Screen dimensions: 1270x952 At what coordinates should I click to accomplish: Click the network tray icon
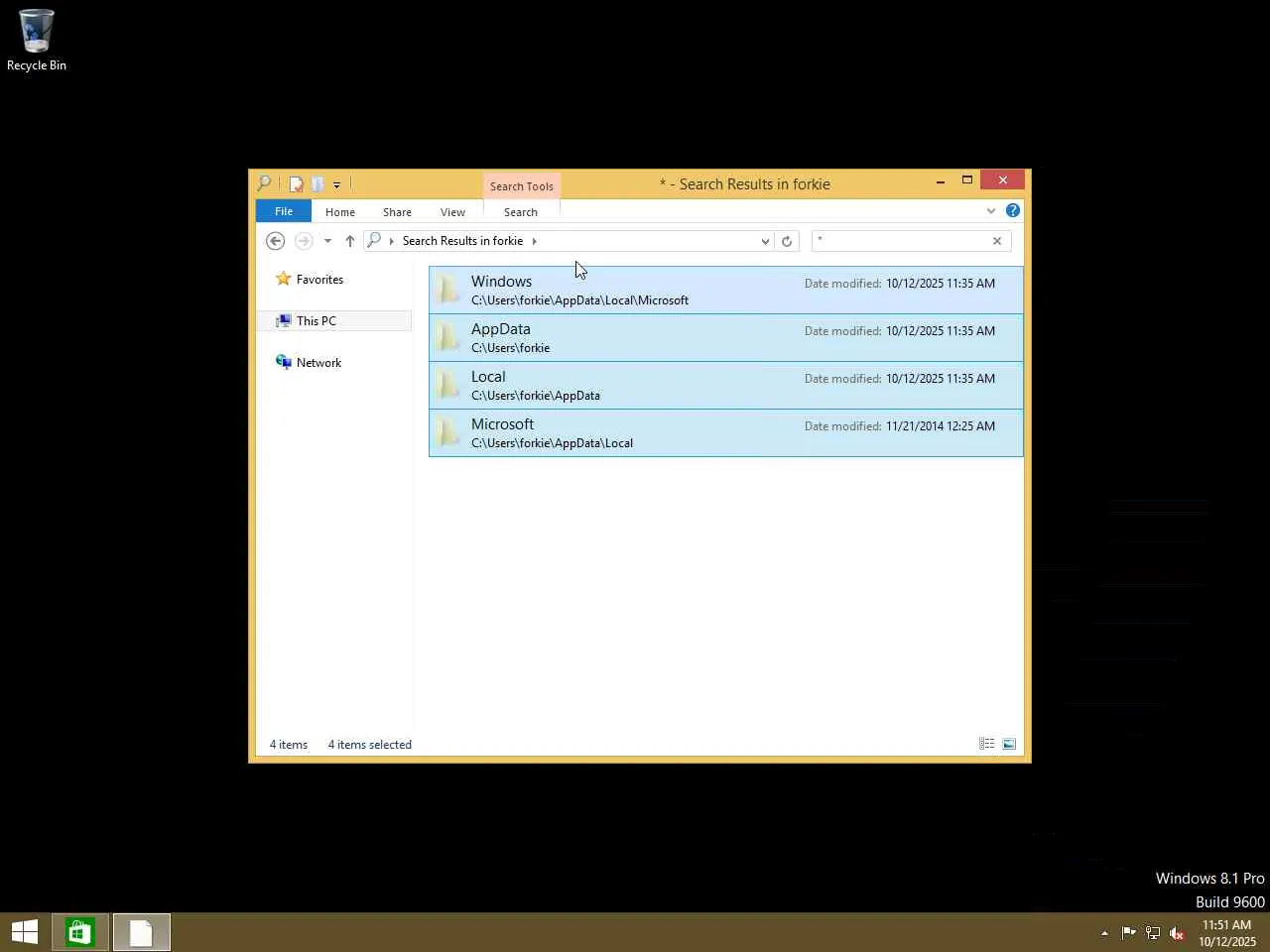click(x=1153, y=932)
